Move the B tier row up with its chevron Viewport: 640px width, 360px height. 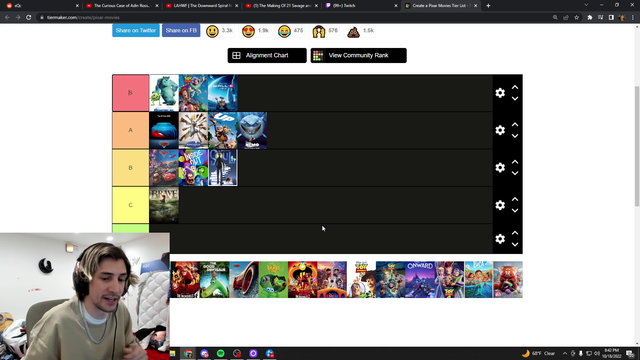tap(515, 162)
